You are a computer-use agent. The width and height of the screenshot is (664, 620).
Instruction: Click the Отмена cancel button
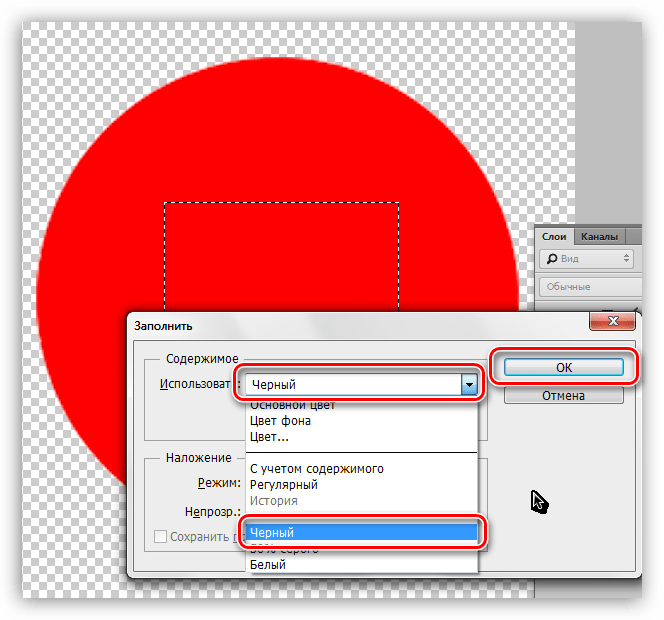(x=563, y=396)
